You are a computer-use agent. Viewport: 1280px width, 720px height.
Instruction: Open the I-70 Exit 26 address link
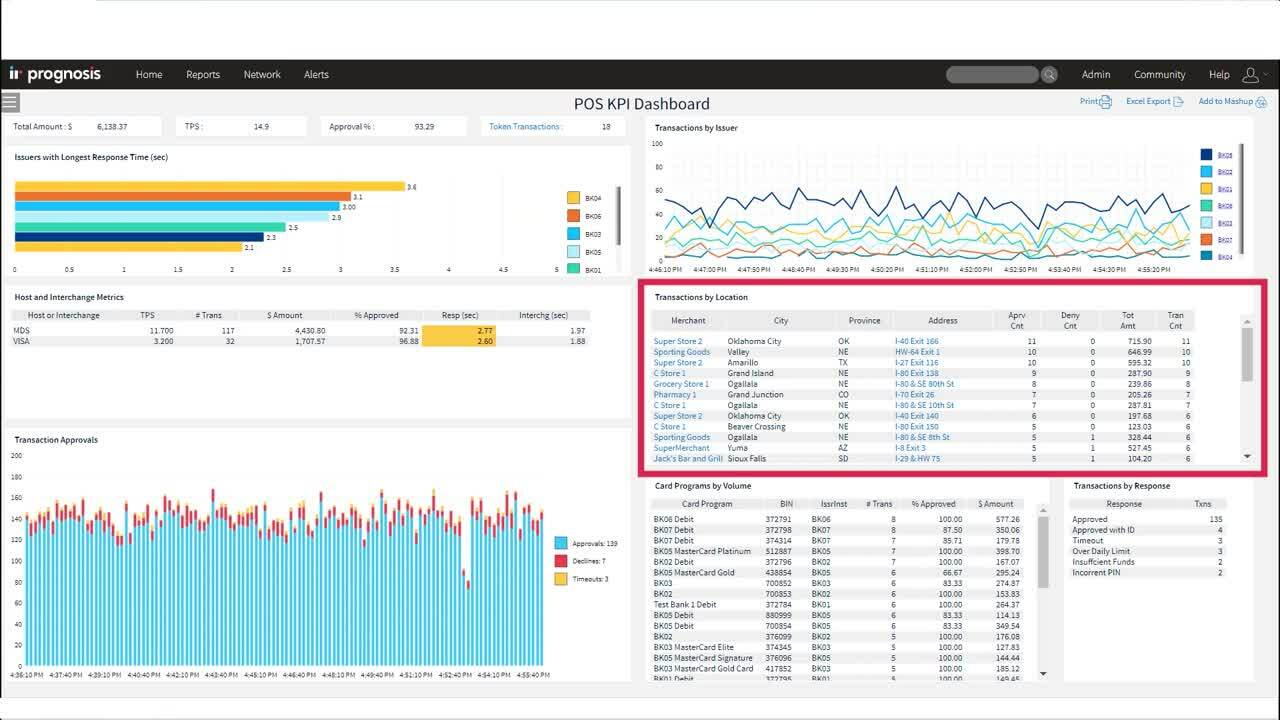tap(914, 395)
